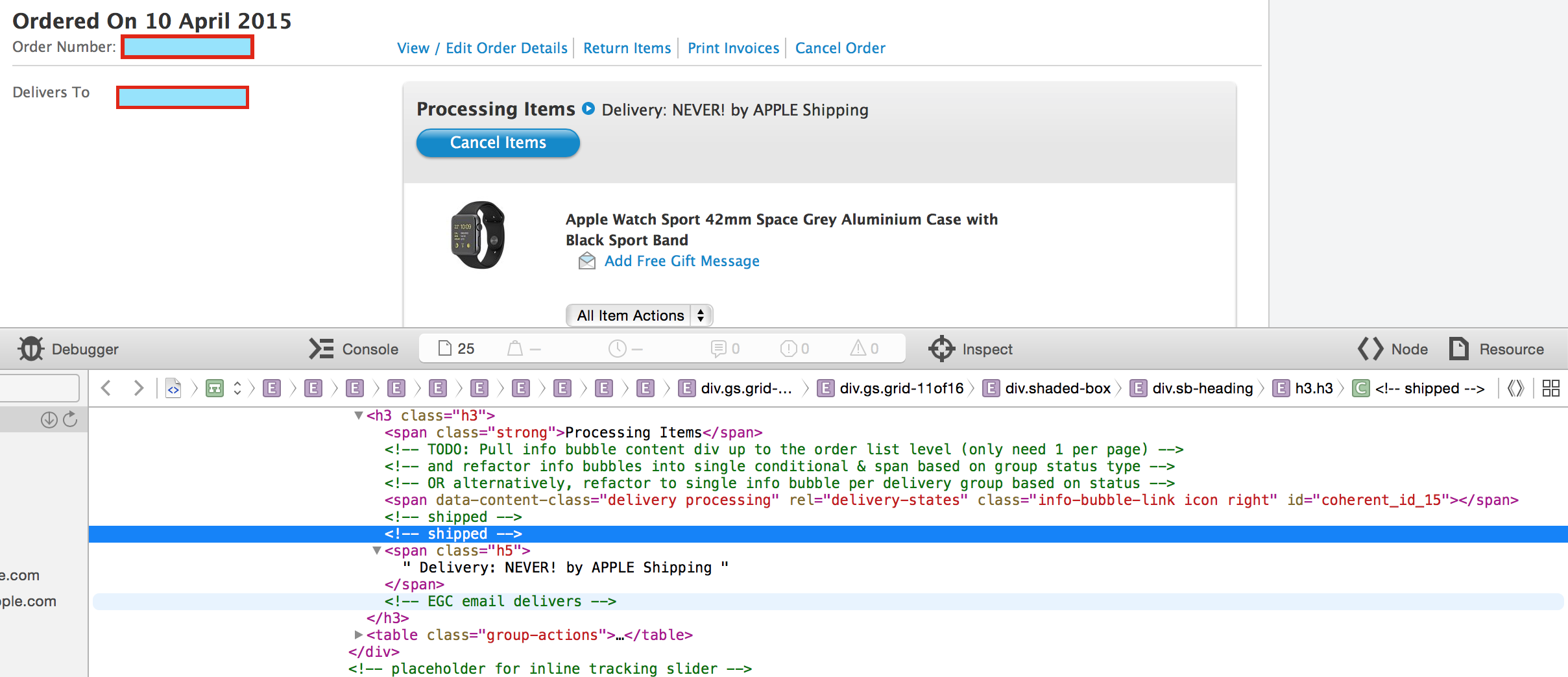
Task: Click the DOM tree breadcrumb icon
Action: point(215,388)
